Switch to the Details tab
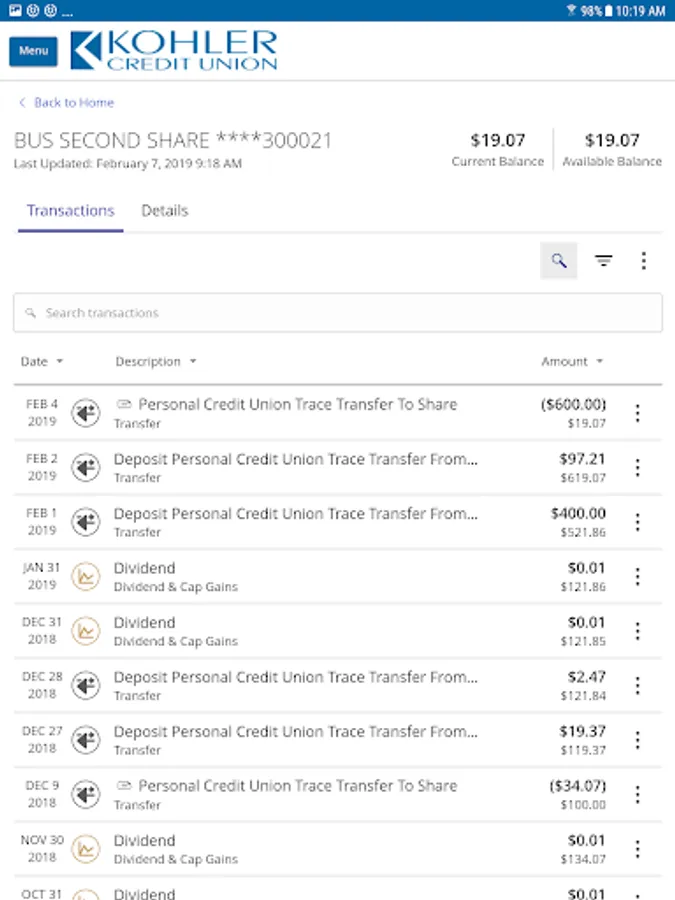Image resolution: width=675 pixels, height=900 pixels. coord(165,211)
